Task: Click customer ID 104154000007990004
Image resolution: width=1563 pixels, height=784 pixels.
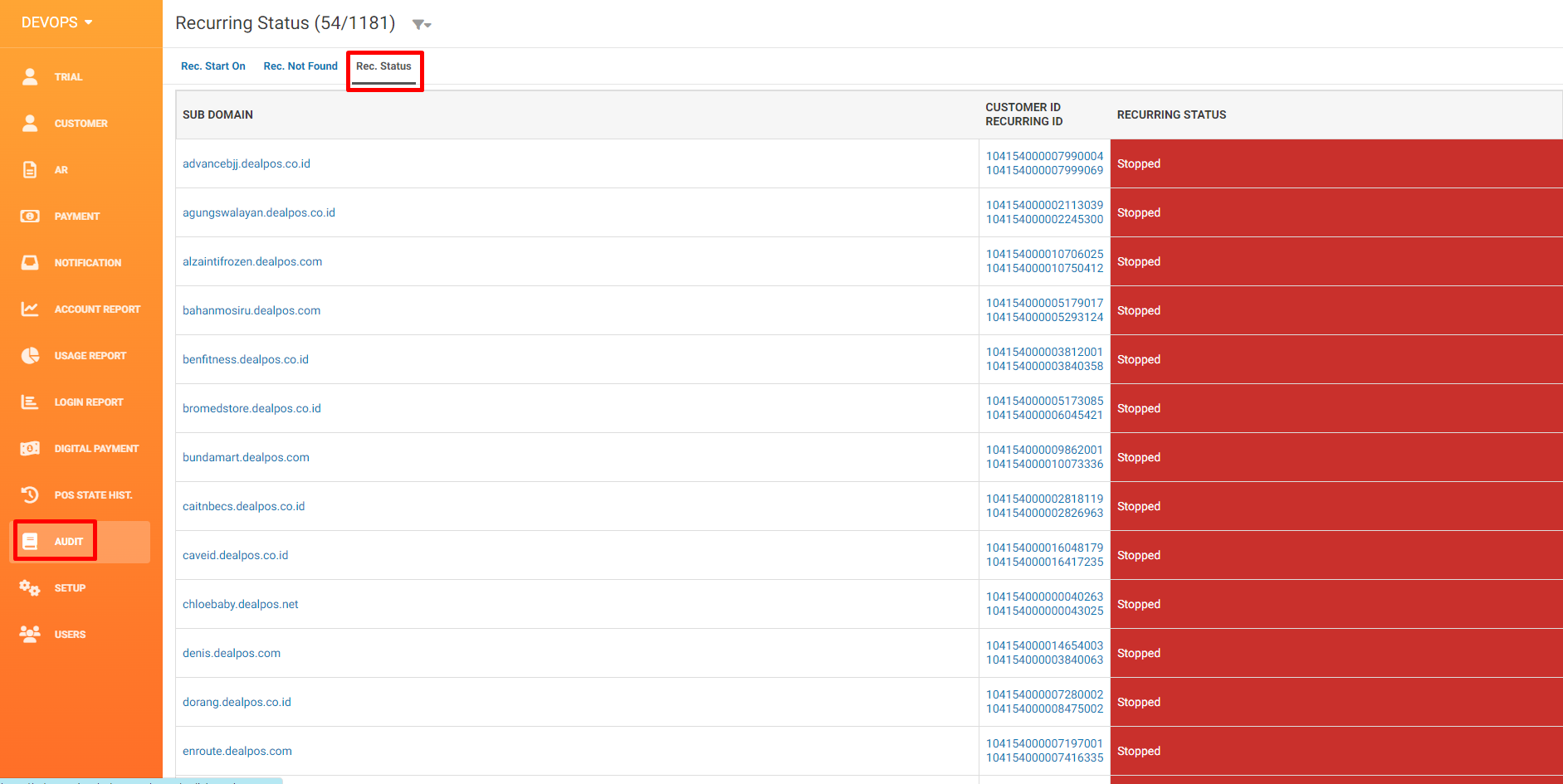Action: click(x=1044, y=156)
